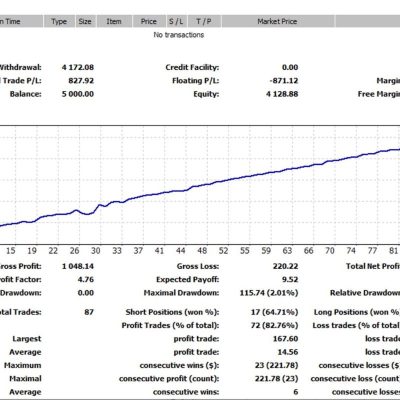Select the gross profit value 1 048.14

coord(78,266)
